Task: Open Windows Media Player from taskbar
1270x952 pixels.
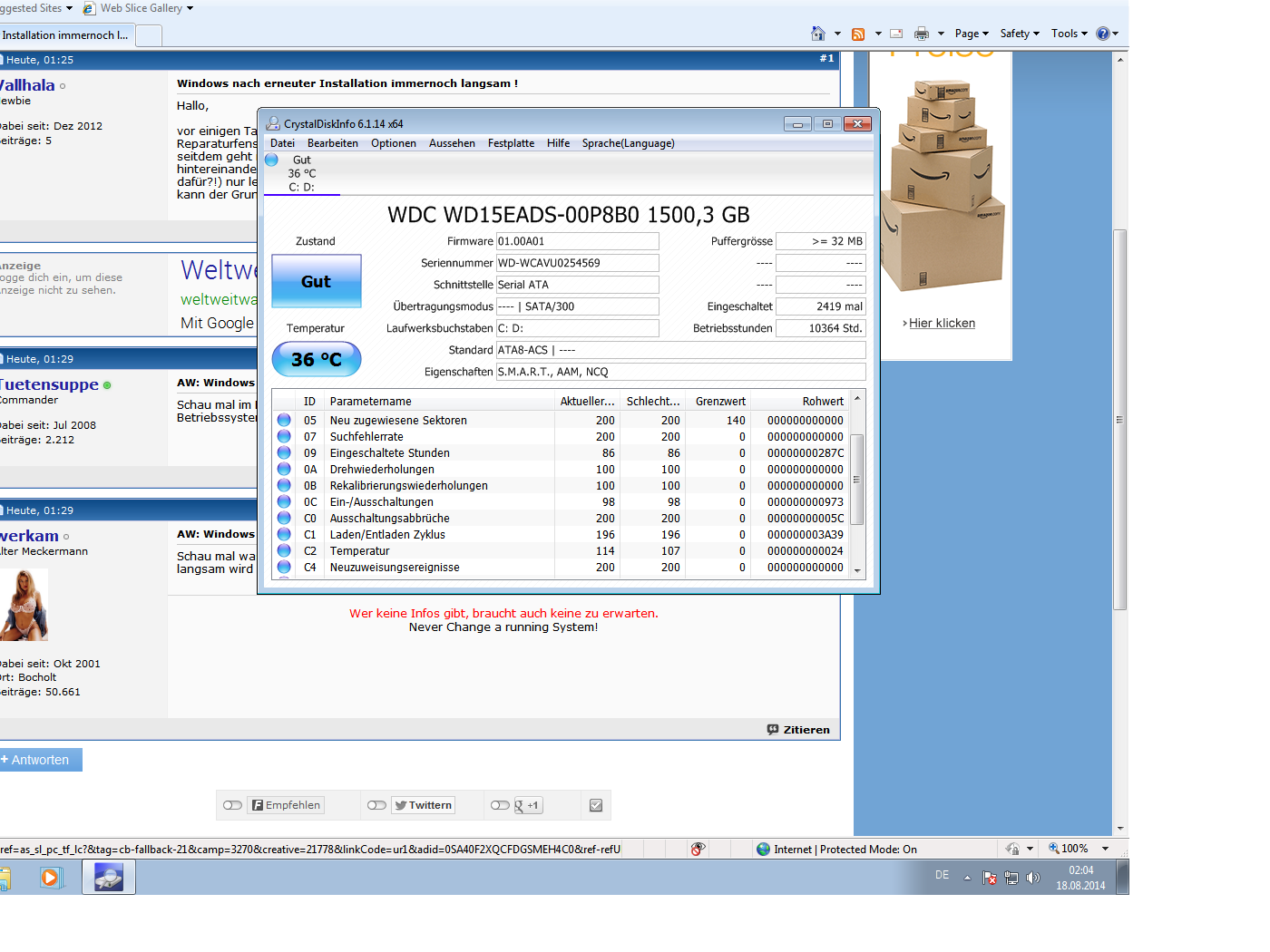Action: (50, 877)
